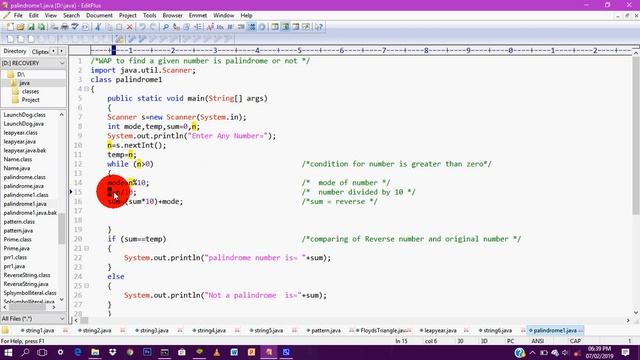The height and width of the screenshot is (360, 640).
Task: Switch to the Directory side panel tab
Action: pyautogui.click(x=15, y=51)
